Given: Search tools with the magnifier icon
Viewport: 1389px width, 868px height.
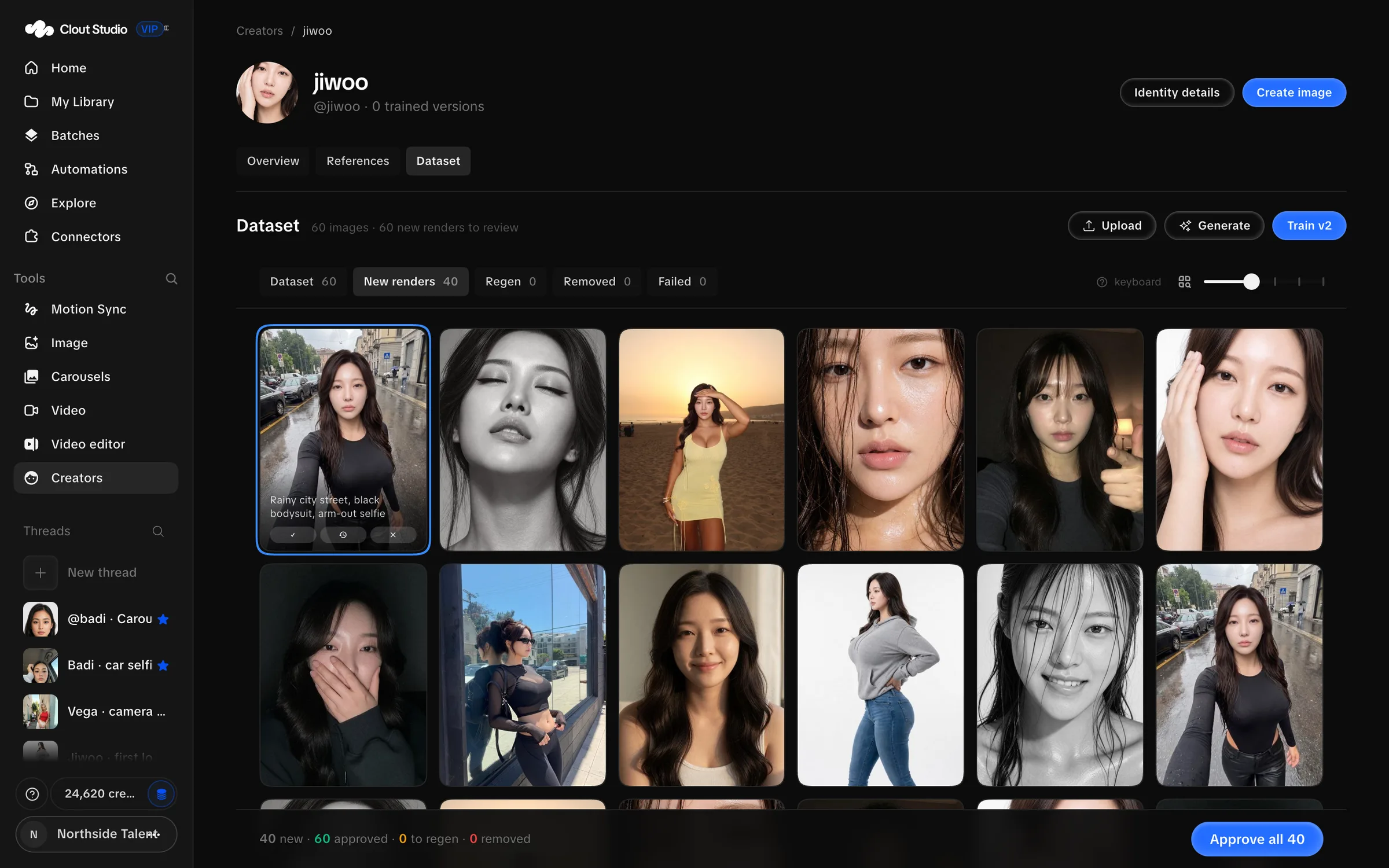Looking at the screenshot, I should coord(171,278).
